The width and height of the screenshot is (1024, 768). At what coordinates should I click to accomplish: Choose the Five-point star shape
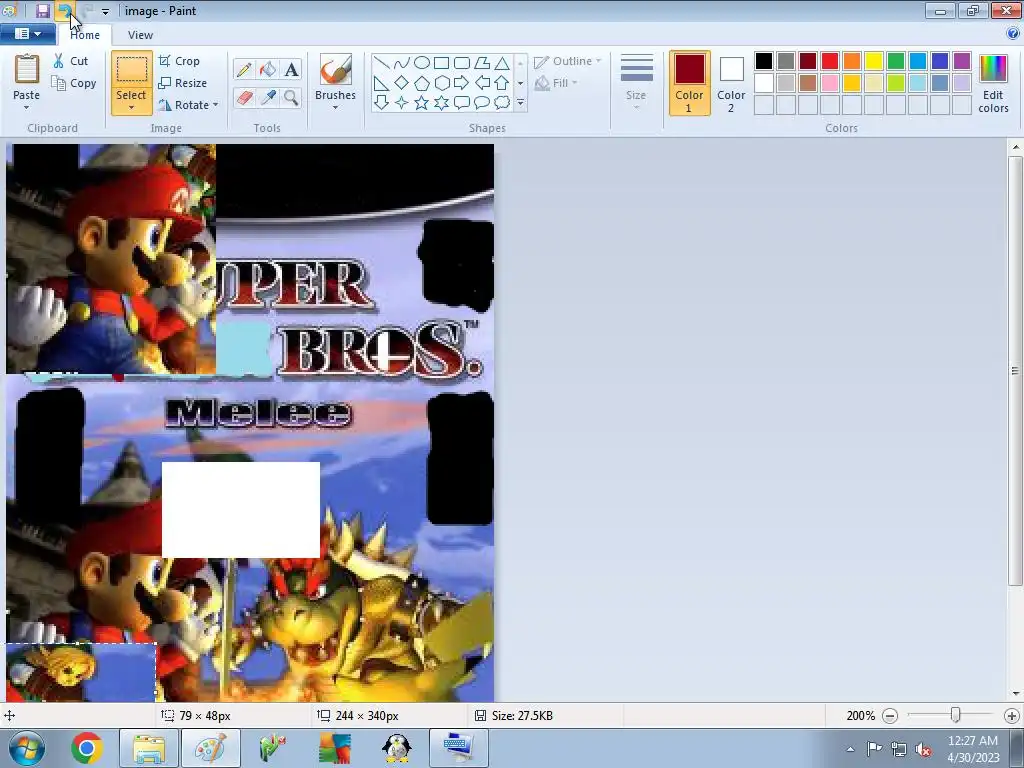(x=422, y=103)
